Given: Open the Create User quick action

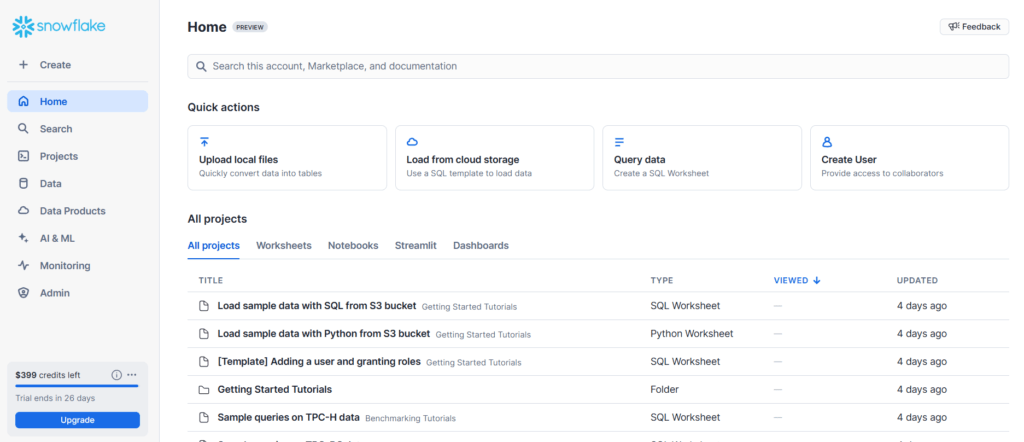Looking at the screenshot, I should pos(910,158).
